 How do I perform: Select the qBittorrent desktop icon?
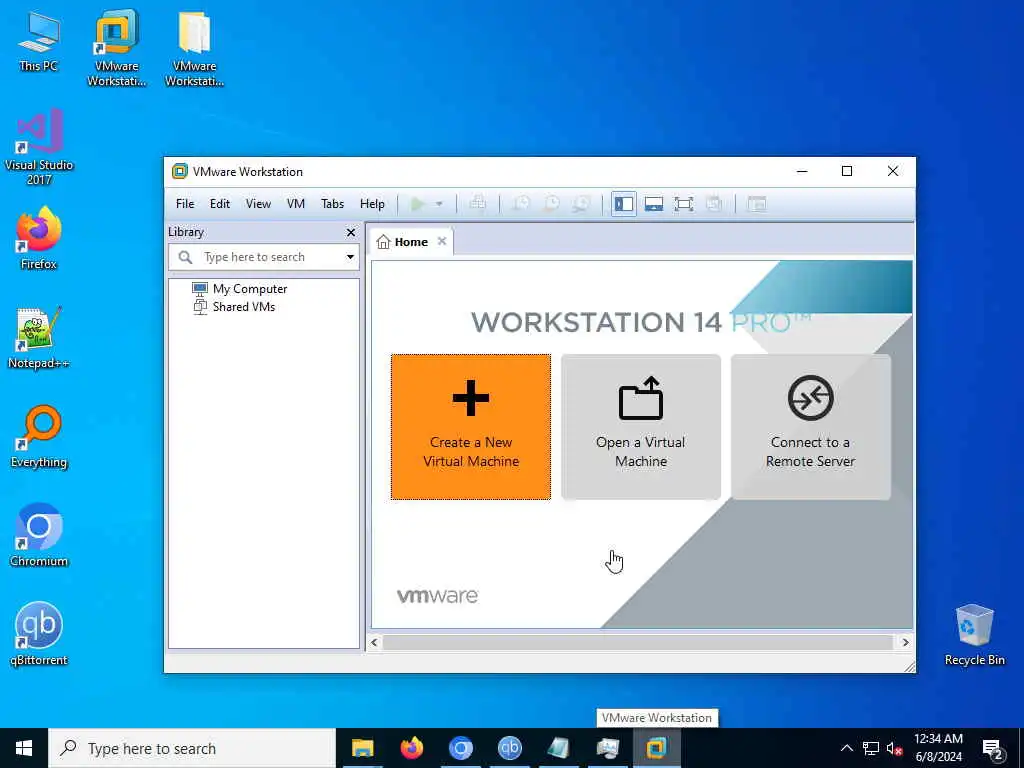click(x=39, y=635)
